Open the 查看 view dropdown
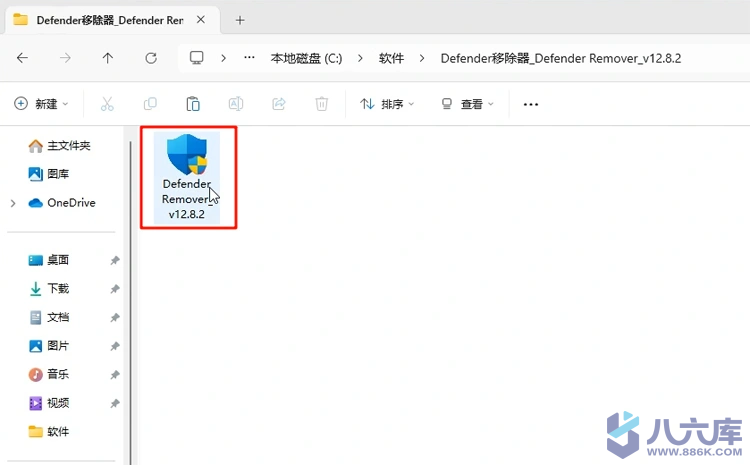750x465 pixels. (x=467, y=104)
